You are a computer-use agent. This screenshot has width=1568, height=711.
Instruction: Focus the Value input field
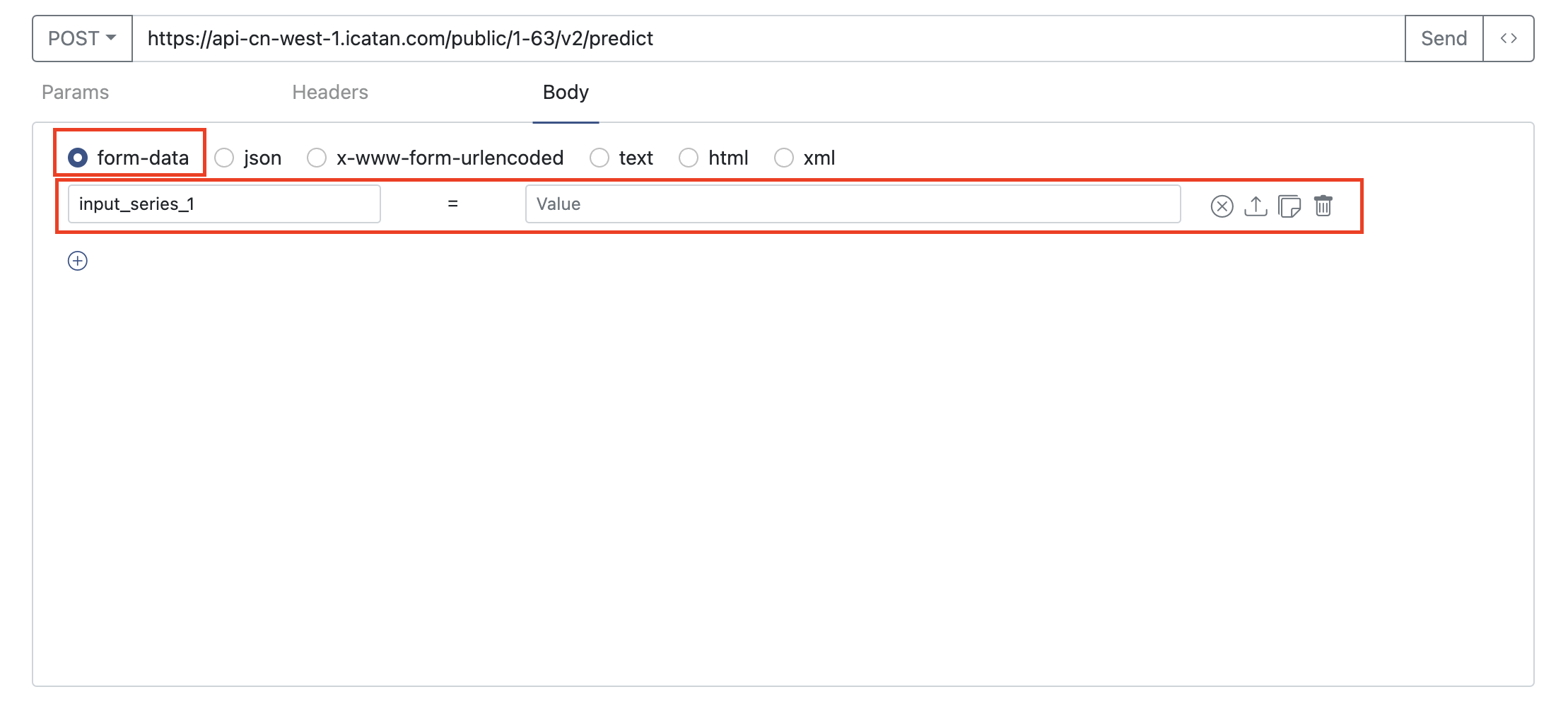pyautogui.click(x=853, y=204)
